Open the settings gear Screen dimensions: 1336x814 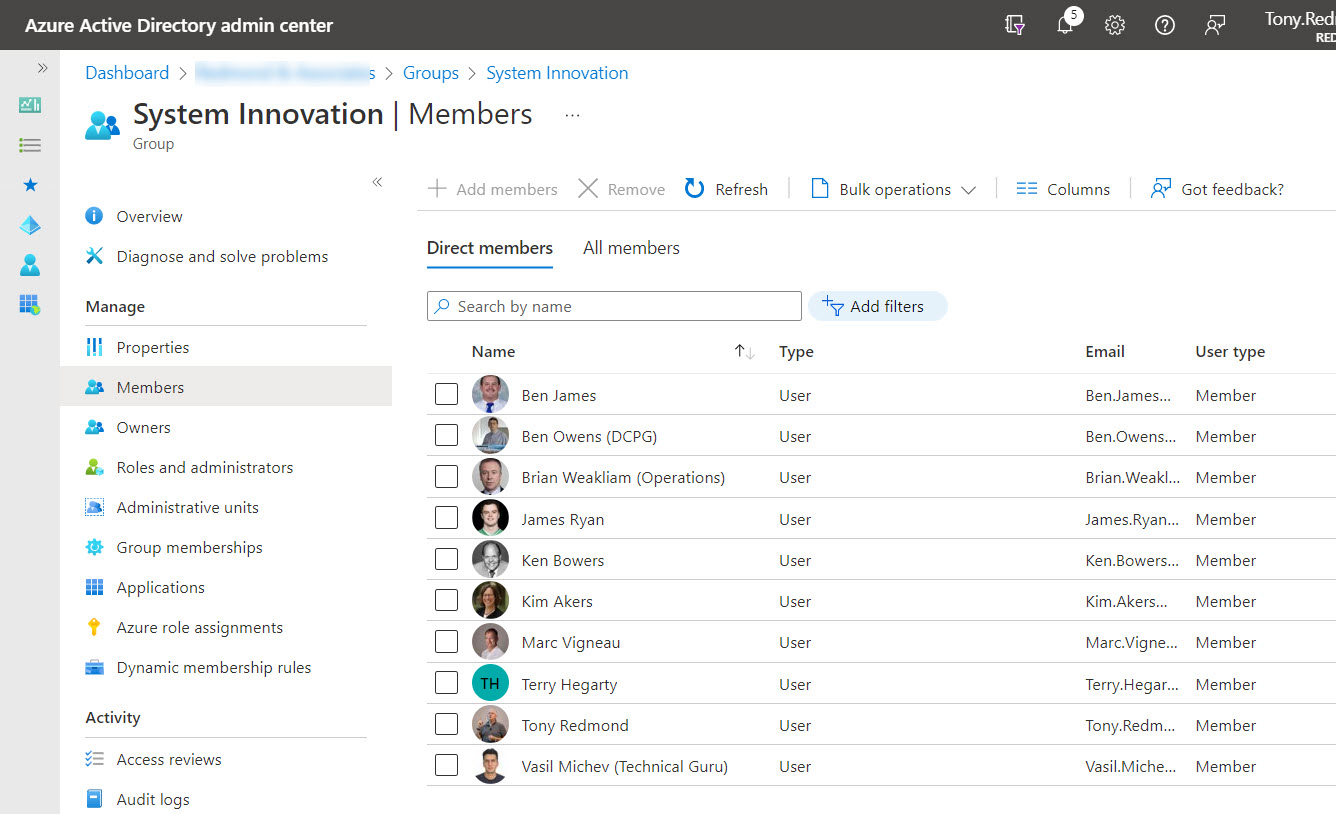tap(1115, 25)
